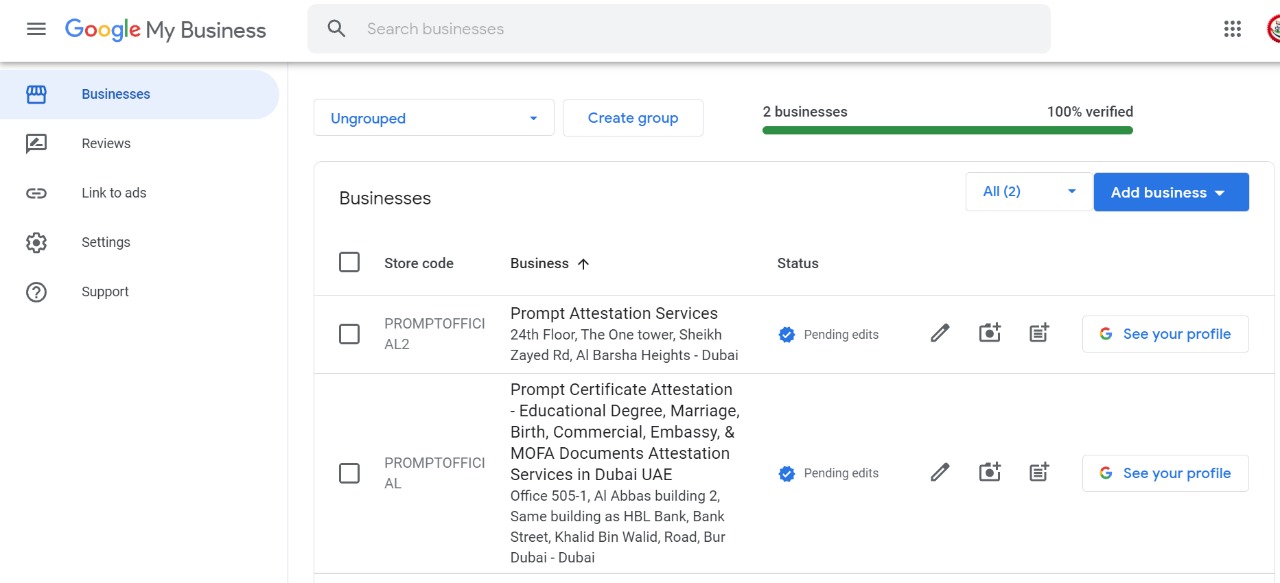Check the PROMPTOFFICIAL2 row checkbox
The height and width of the screenshot is (583, 1280).
tap(349, 334)
